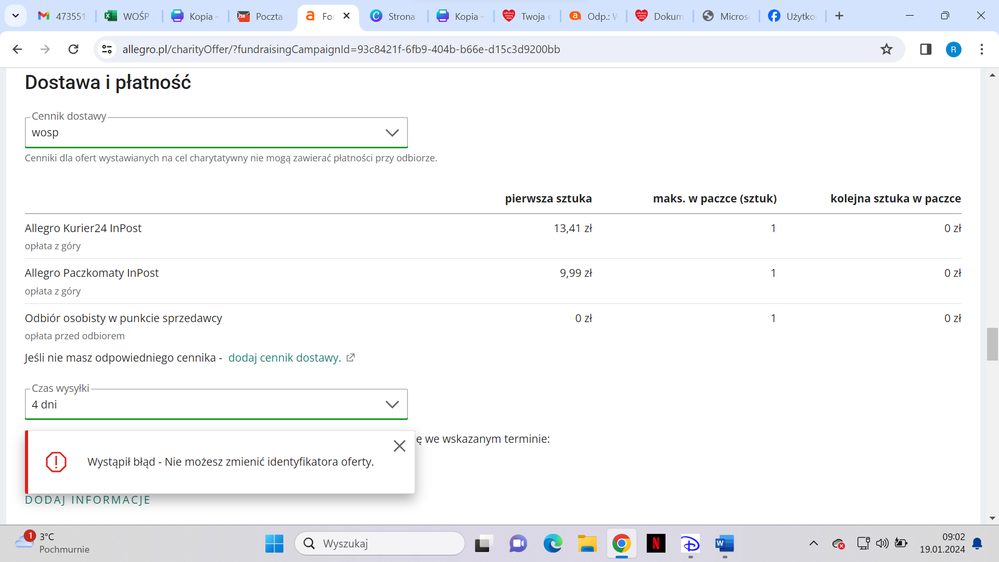Expand the Chrome tab search chevron
Screen dimensions: 999x562
(x=15, y=16)
